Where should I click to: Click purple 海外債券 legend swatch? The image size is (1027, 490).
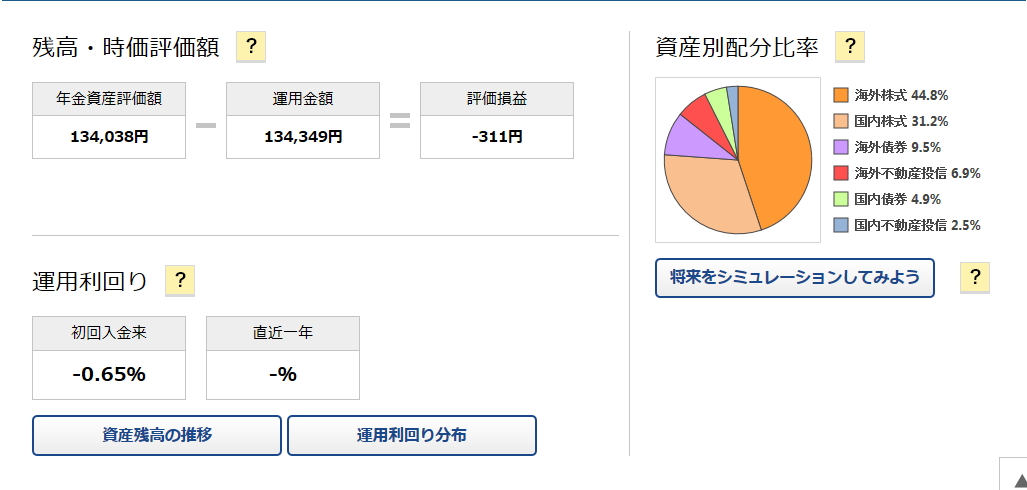pos(840,147)
